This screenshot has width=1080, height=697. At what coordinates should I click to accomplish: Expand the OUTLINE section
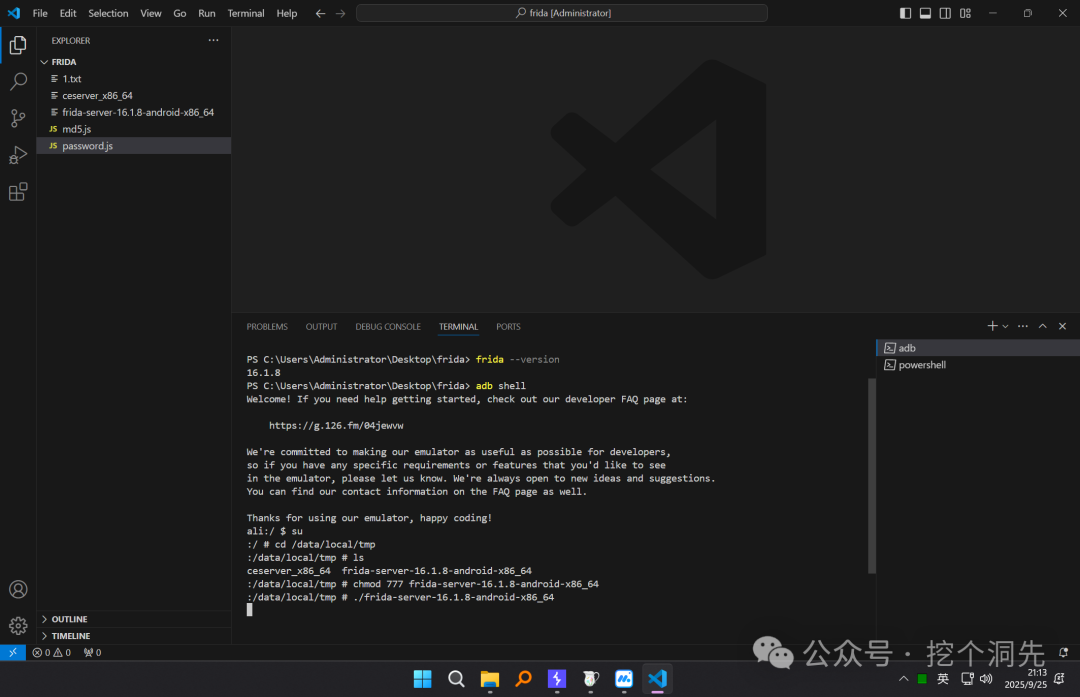pos(69,619)
